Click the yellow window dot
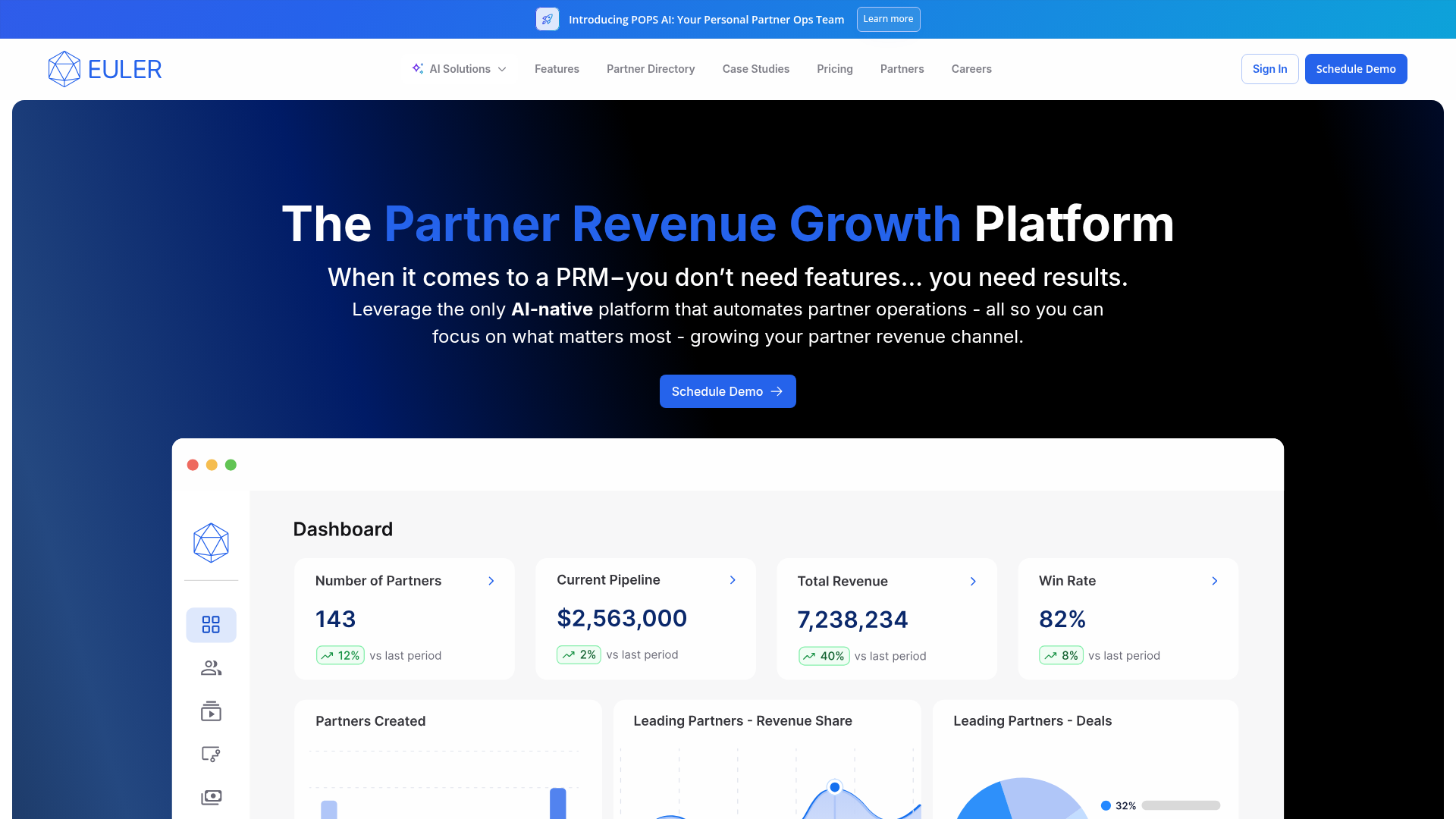This screenshot has width=1456, height=819. 212,465
